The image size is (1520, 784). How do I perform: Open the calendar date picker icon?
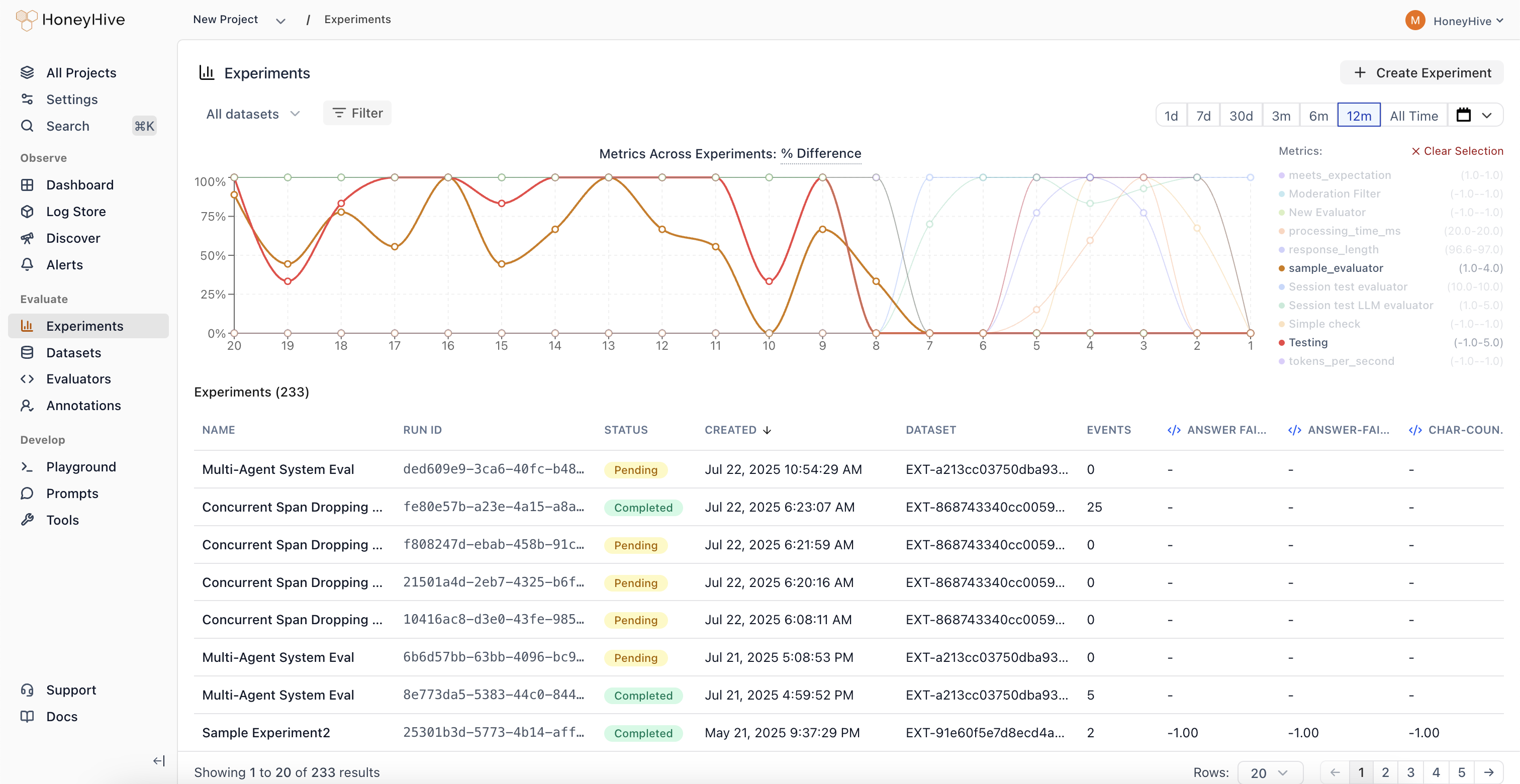click(x=1463, y=115)
